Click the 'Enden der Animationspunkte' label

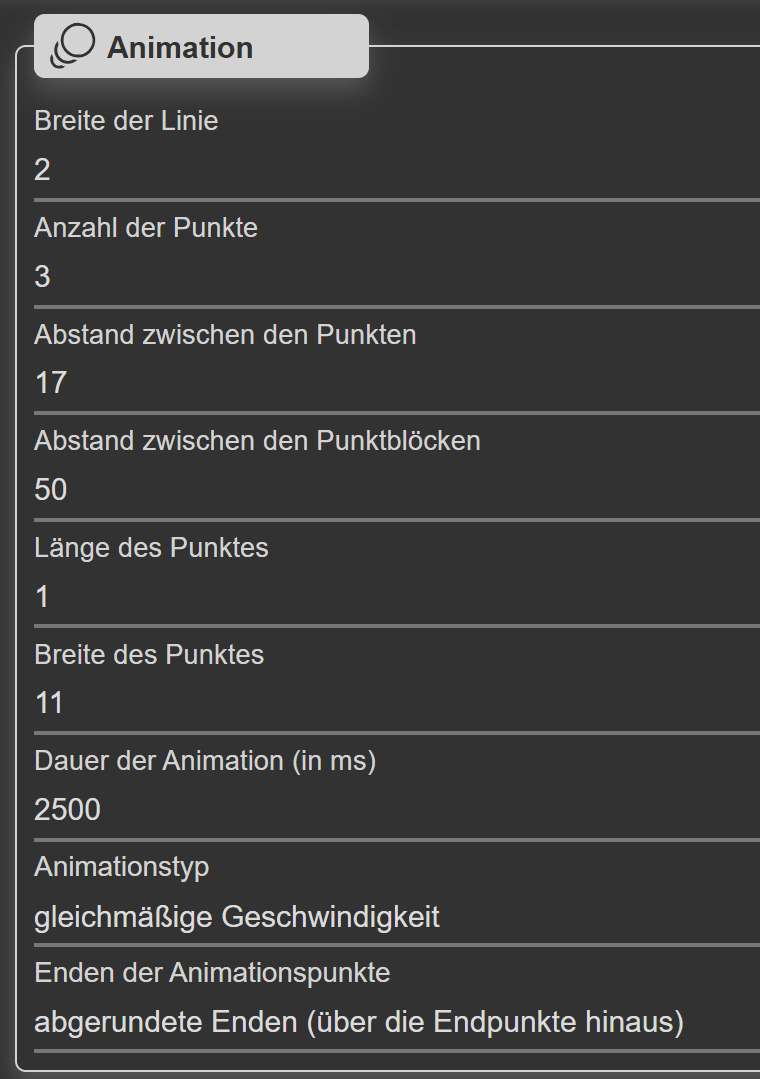click(212, 972)
